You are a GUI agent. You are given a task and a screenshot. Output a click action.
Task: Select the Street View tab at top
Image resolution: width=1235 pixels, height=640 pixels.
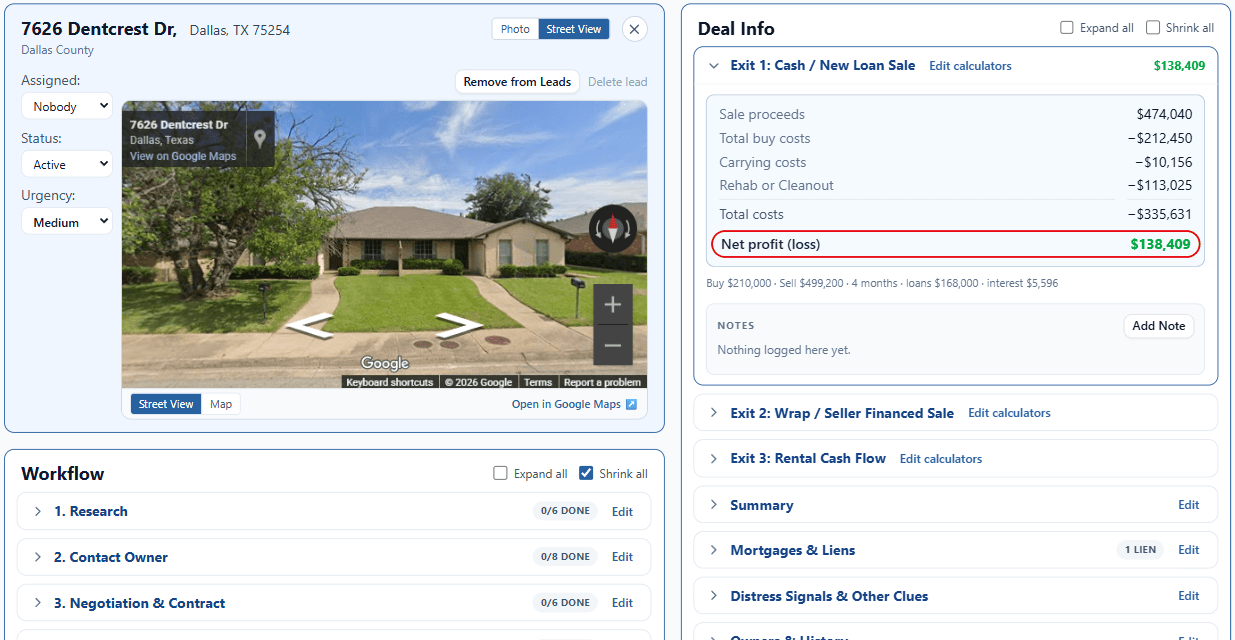coord(574,29)
